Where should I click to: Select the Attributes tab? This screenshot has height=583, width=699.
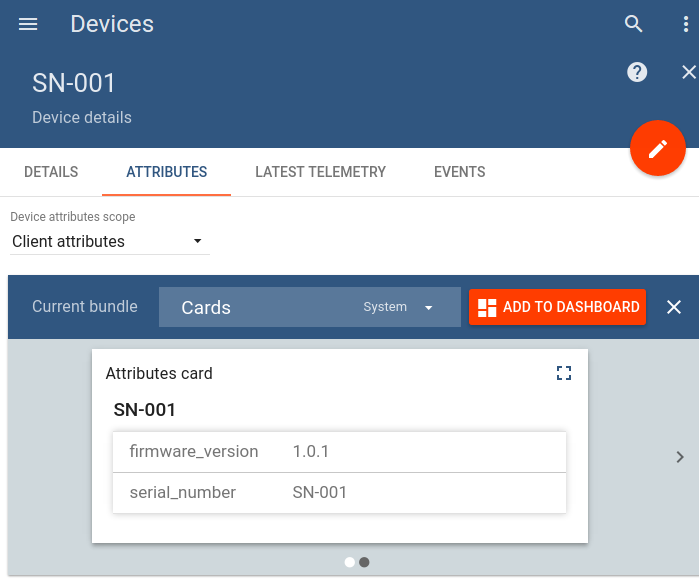167,172
